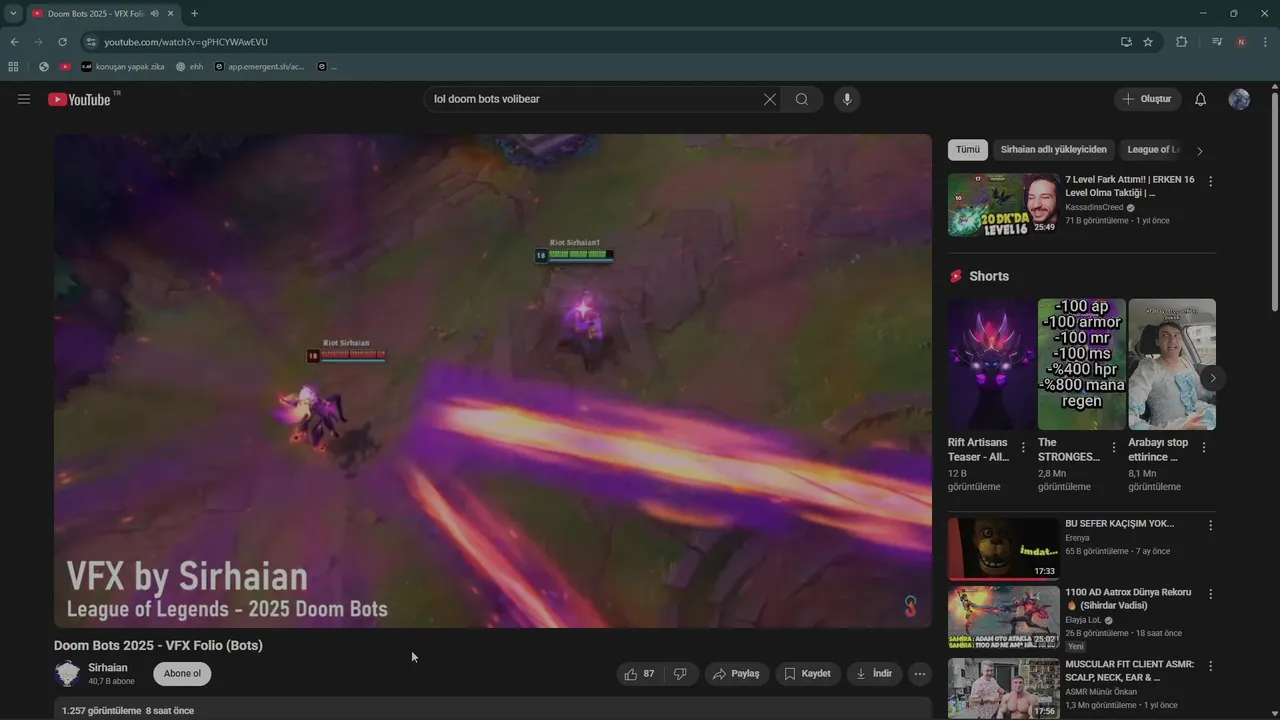Like the video with thumbs-up
Screen dimensions: 1280x720
coord(640,674)
